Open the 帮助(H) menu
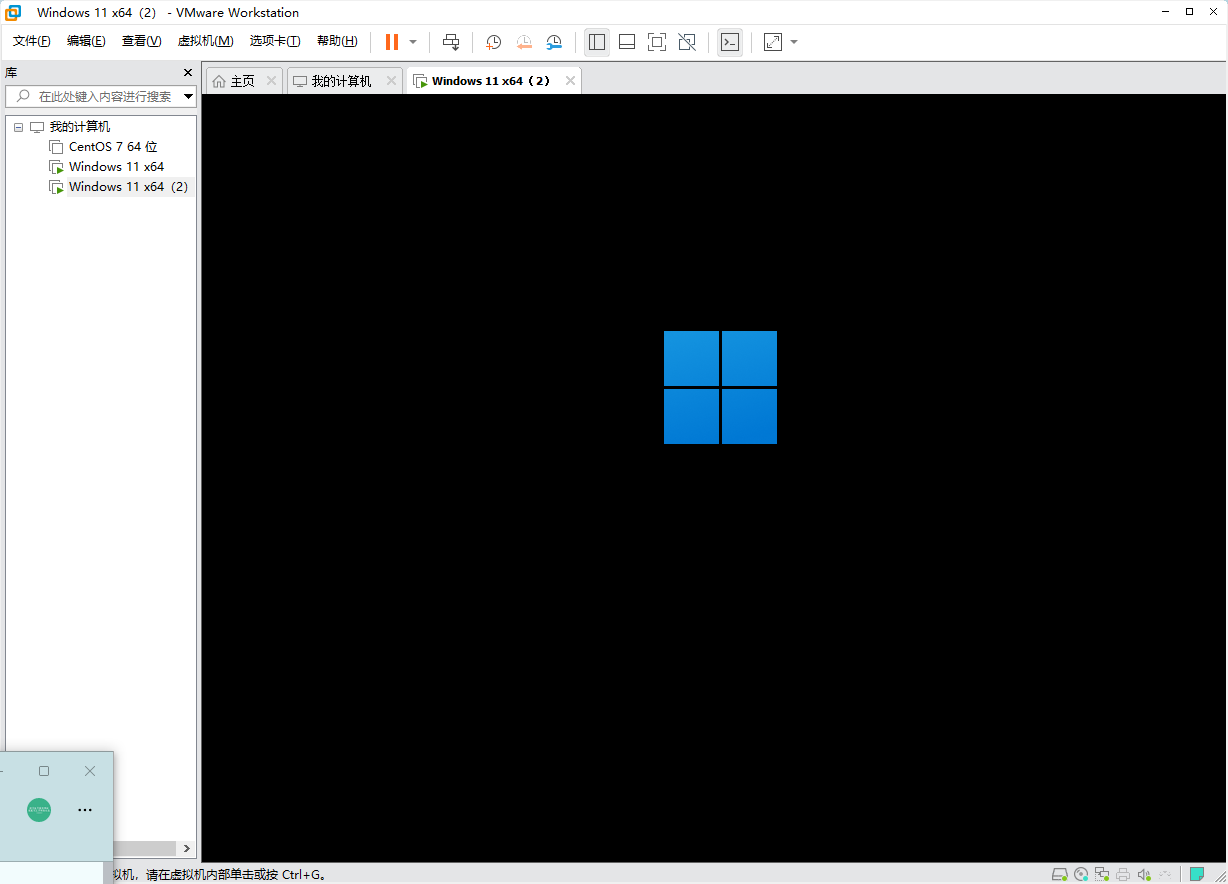Image resolution: width=1228 pixels, height=884 pixels. tap(337, 41)
